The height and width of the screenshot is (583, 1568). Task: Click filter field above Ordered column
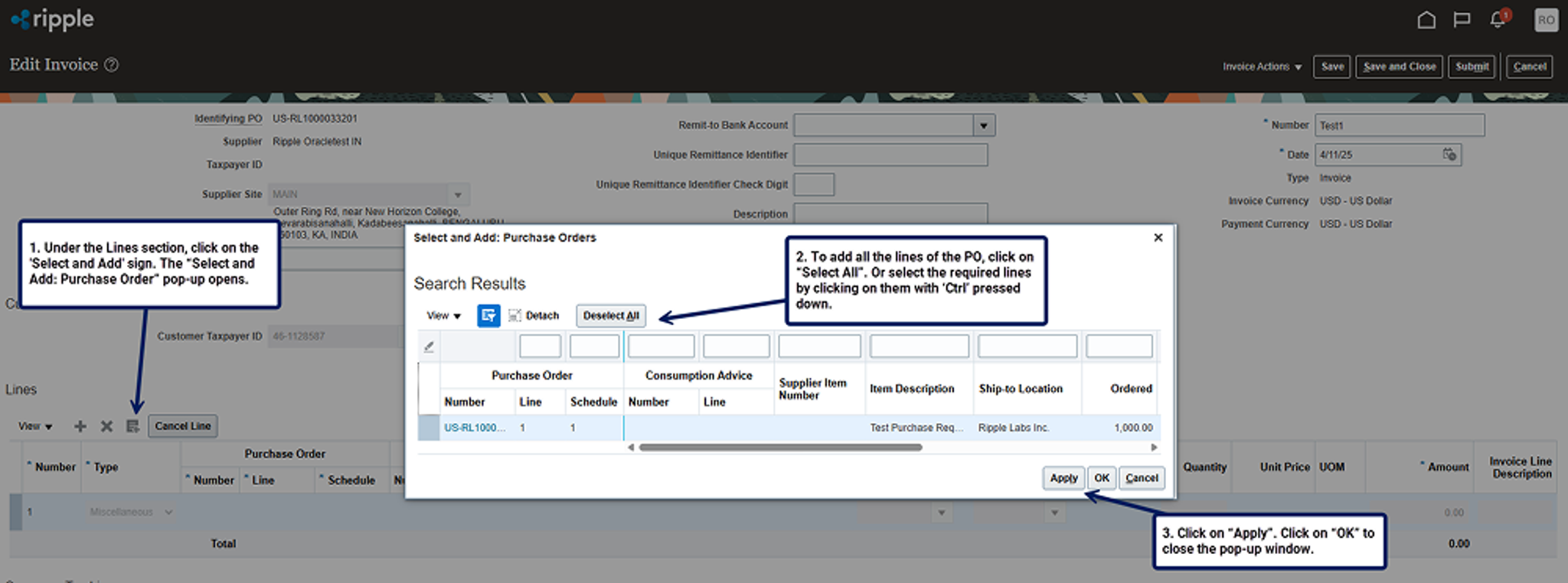coord(1119,347)
